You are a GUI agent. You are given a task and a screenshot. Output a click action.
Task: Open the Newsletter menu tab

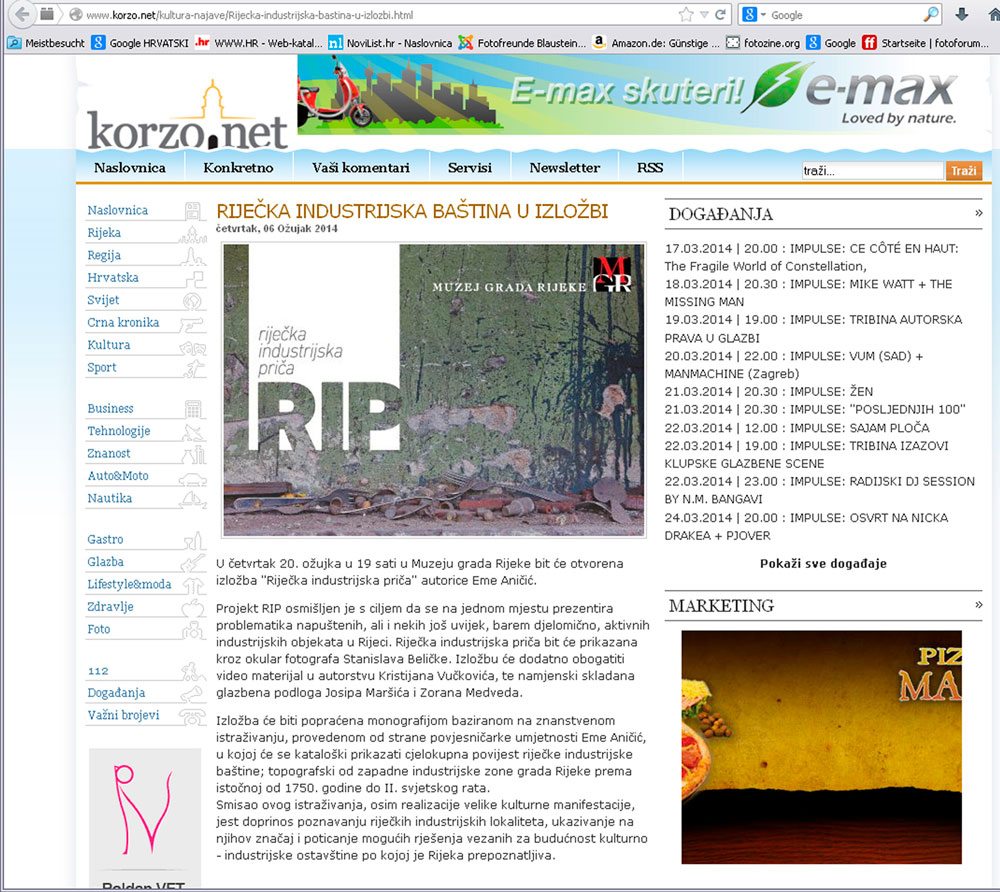point(564,168)
